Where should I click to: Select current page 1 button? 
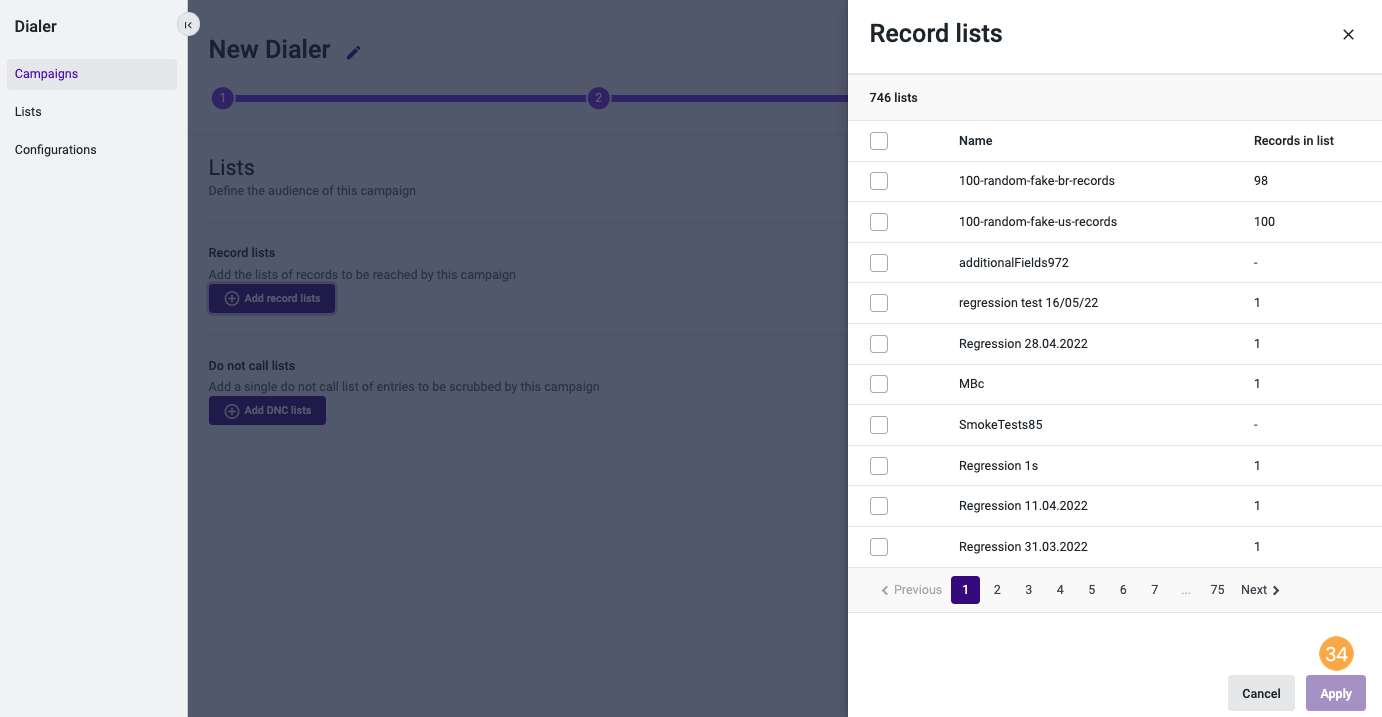(965, 590)
